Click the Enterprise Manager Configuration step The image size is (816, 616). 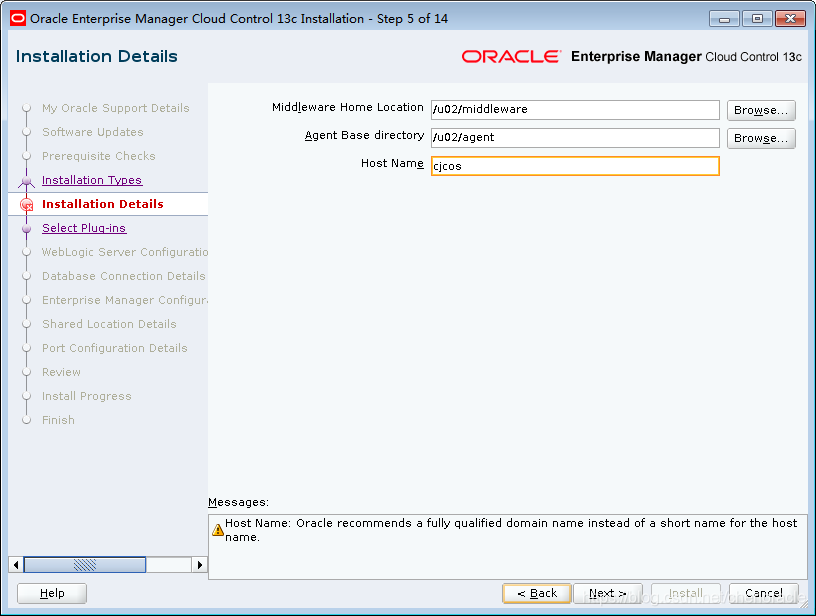[x=125, y=300]
